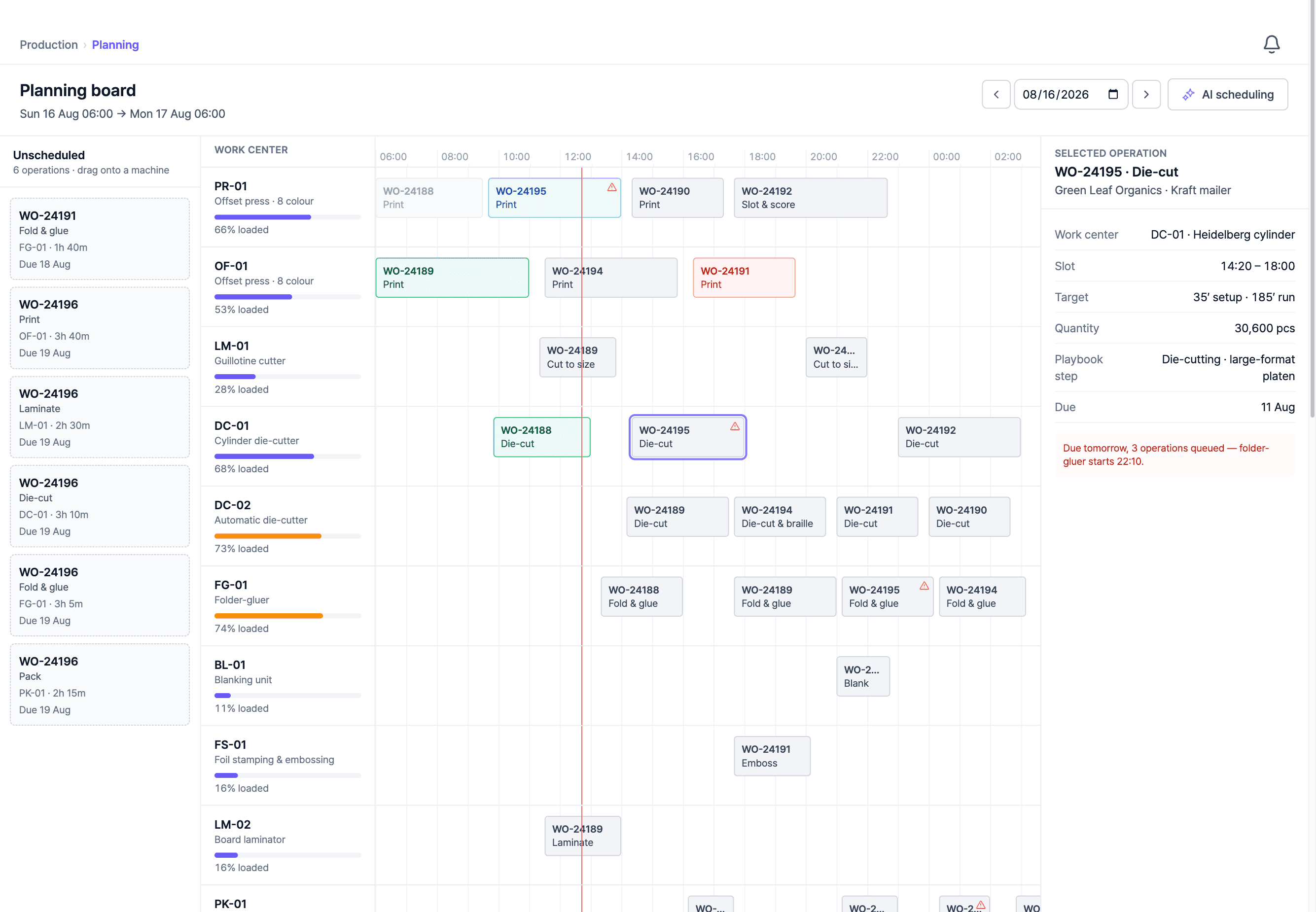The height and width of the screenshot is (912, 1316).
Task: Open WO-24188 Fold & glue on FG-01
Action: 641,596
